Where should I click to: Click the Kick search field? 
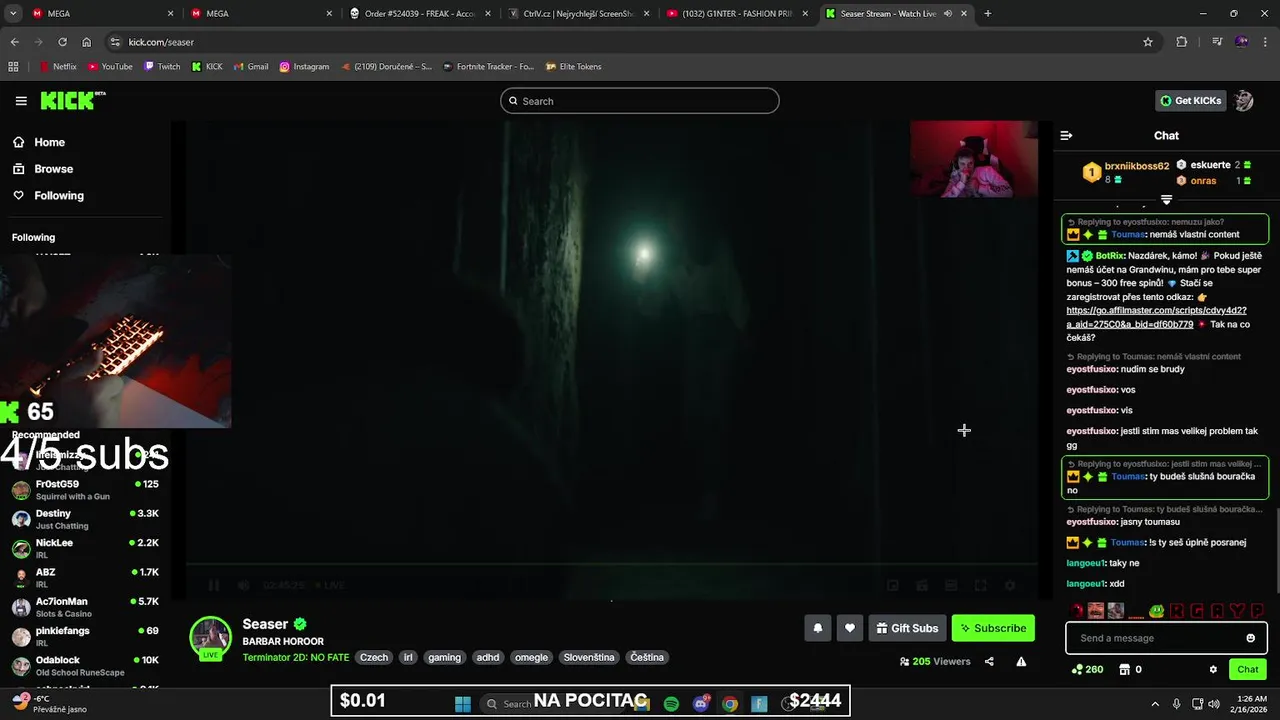tap(640, 101)
